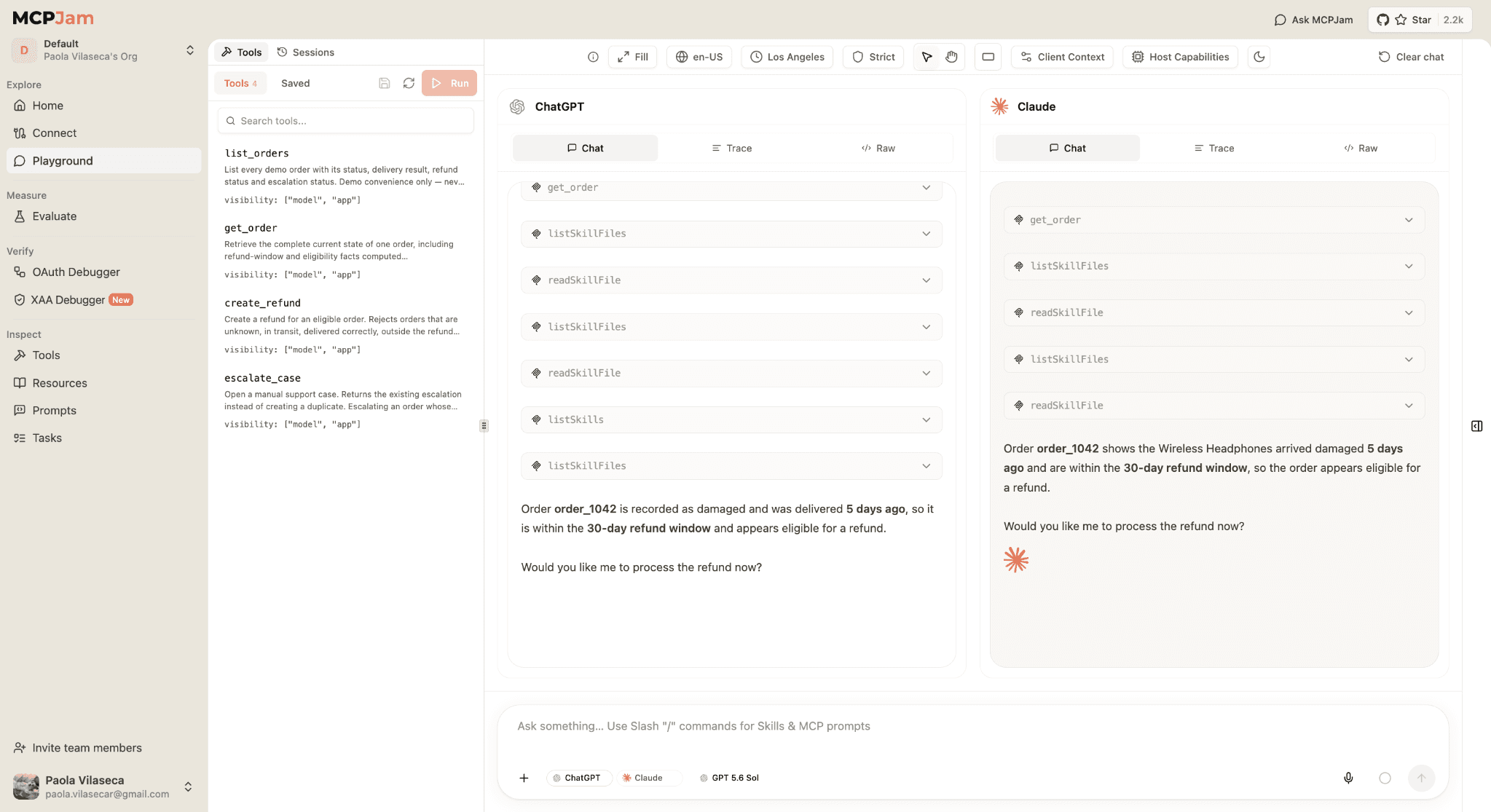The height and width of the screenshot is (812, 1491).
Task: Select the Tools tab above the list
Action: 241,52
